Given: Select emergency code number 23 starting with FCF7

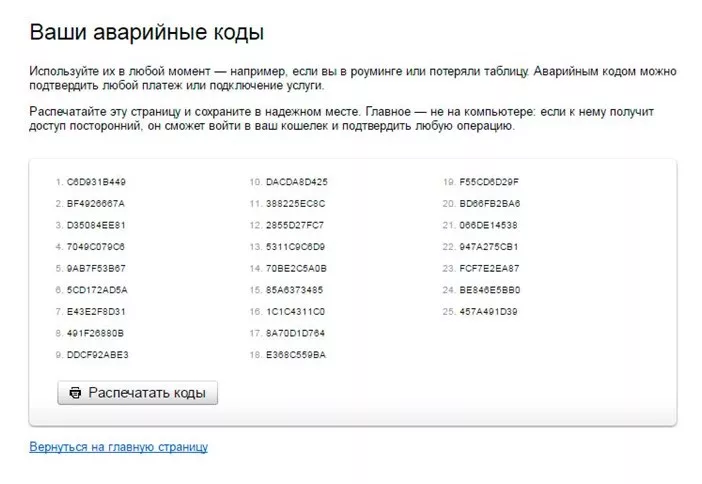Looking at the screenshot, I should (489, 268).
